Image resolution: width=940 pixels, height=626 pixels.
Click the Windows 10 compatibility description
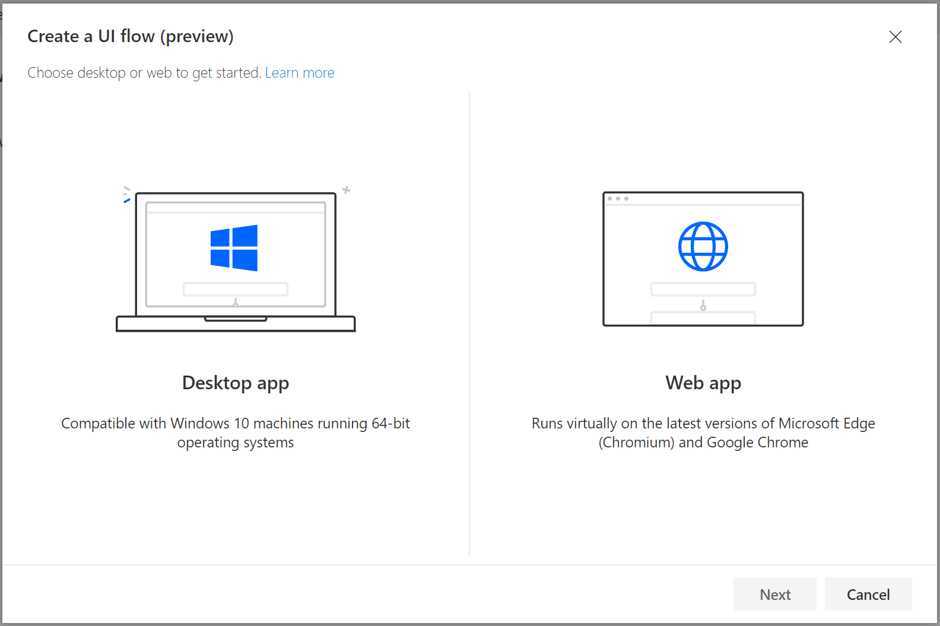click(236, 432)
